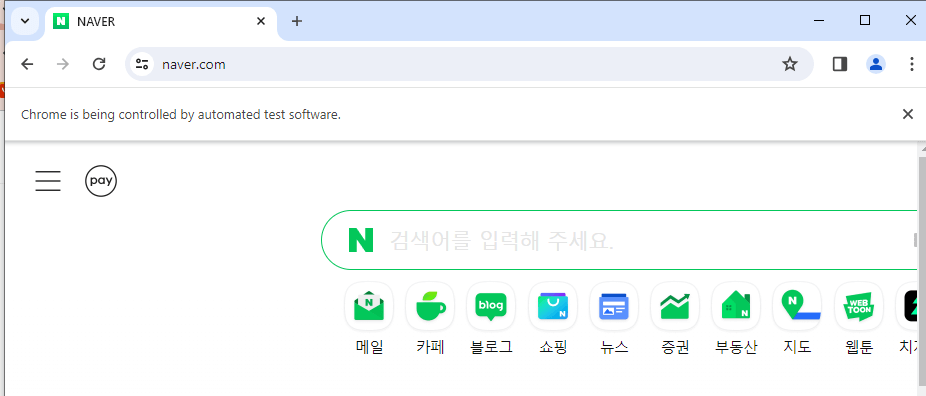This screenshot has width=926, height=396.
Task: Click the 메일 text label
Action: [x=369, y=348]
